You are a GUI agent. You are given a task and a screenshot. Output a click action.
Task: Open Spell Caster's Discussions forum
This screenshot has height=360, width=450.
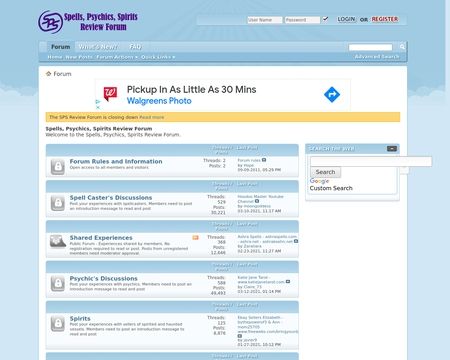[111, 198]
